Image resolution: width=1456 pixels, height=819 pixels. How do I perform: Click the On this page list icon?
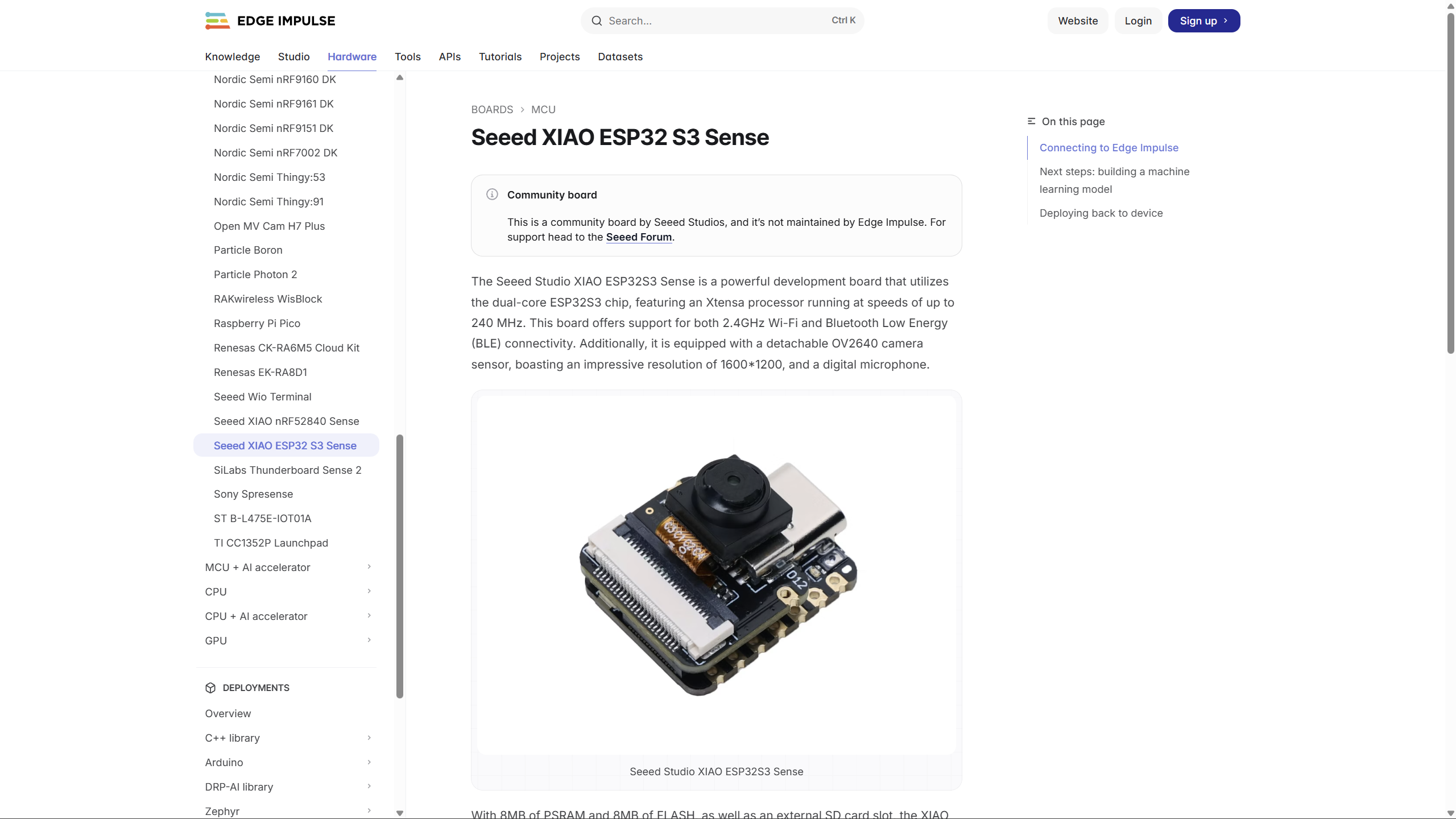pyautogui.click(x=1032, y=121)
